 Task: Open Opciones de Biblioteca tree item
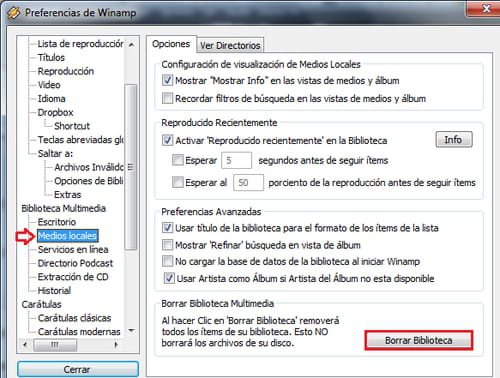pos(89,181)
